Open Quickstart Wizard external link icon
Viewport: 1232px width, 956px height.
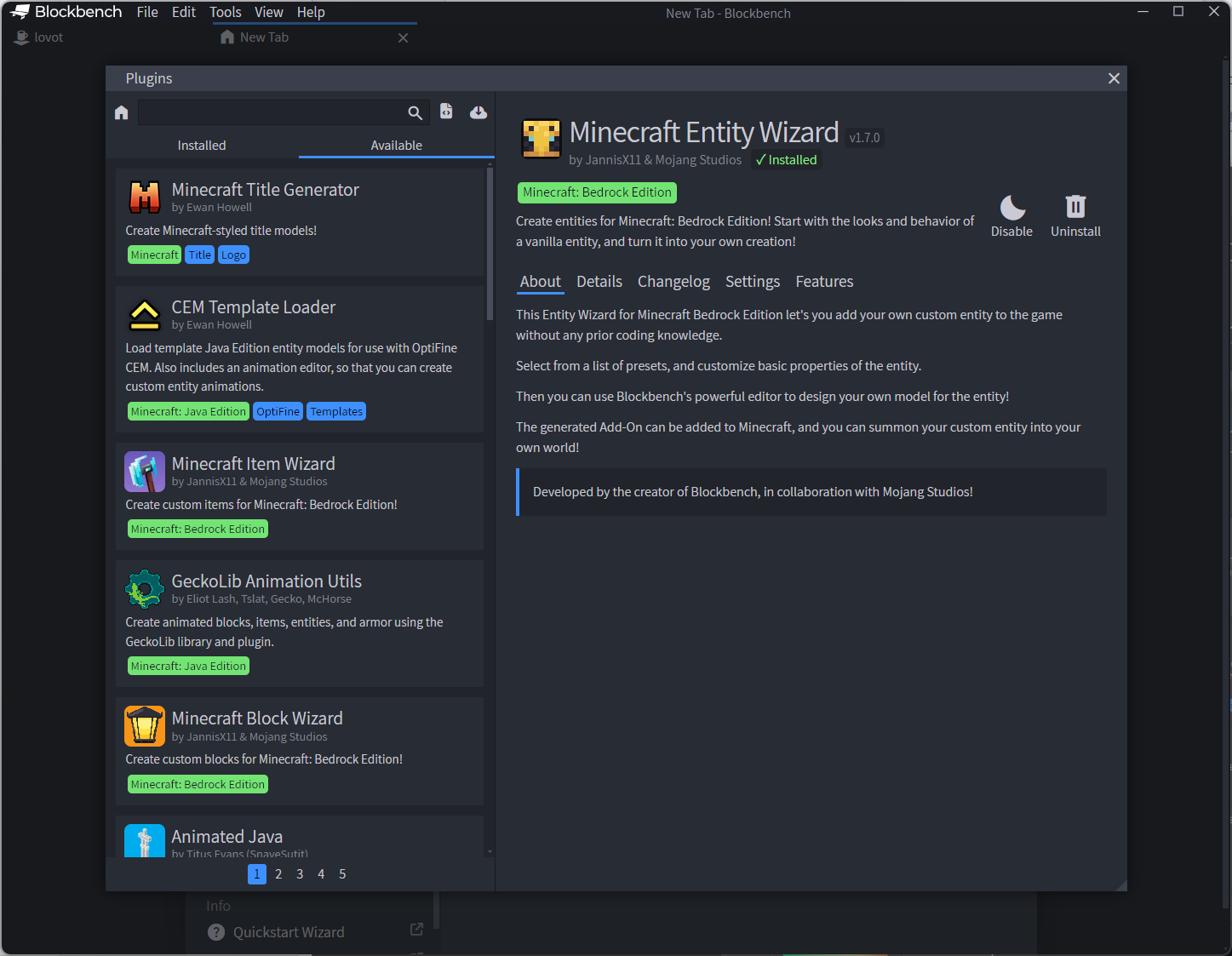tap(416, 930)
